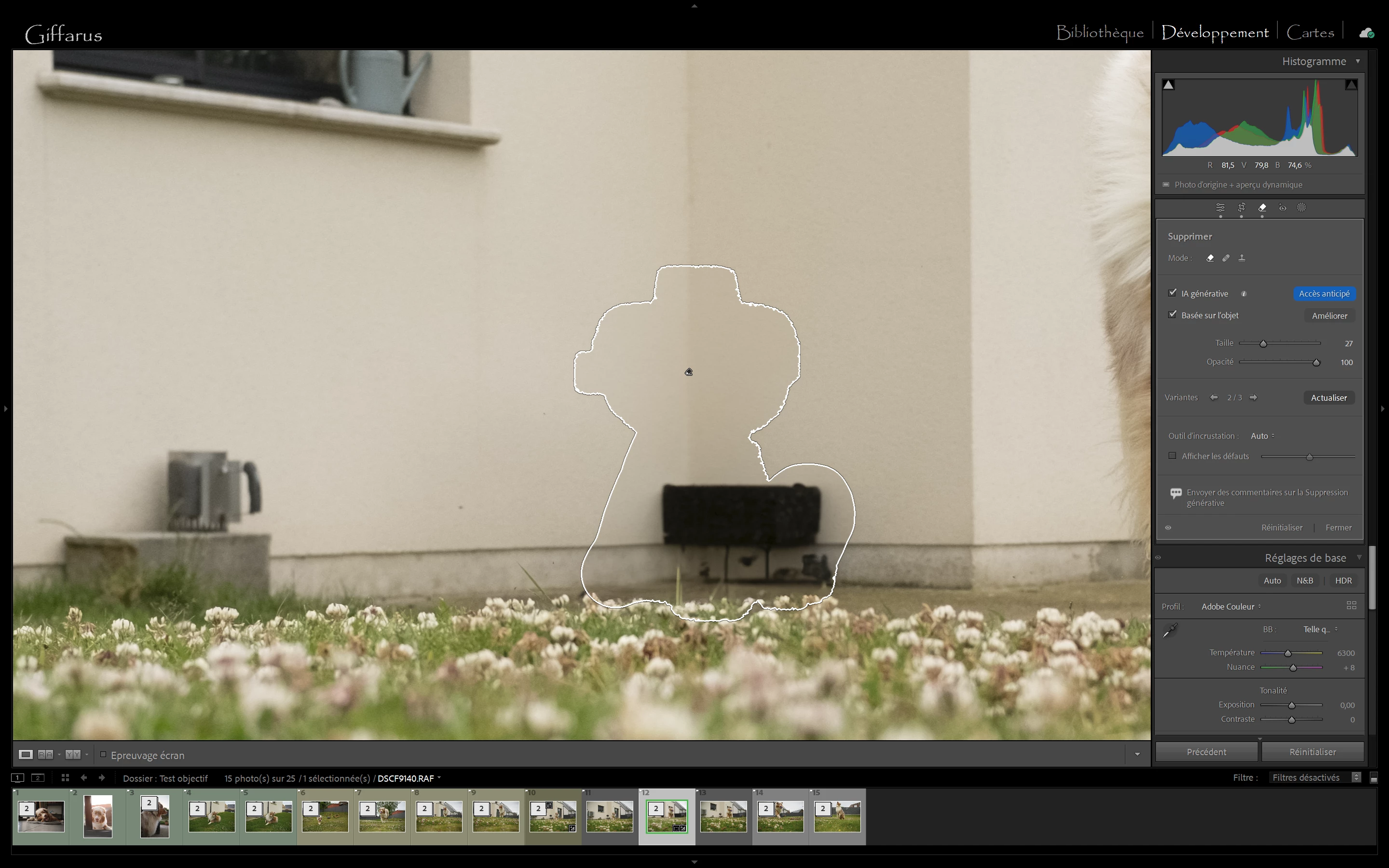The height and width of the screenshot is (868, 1389).
Task: Uncheck the IA générative checkbox
Action: pos(1172,293)
